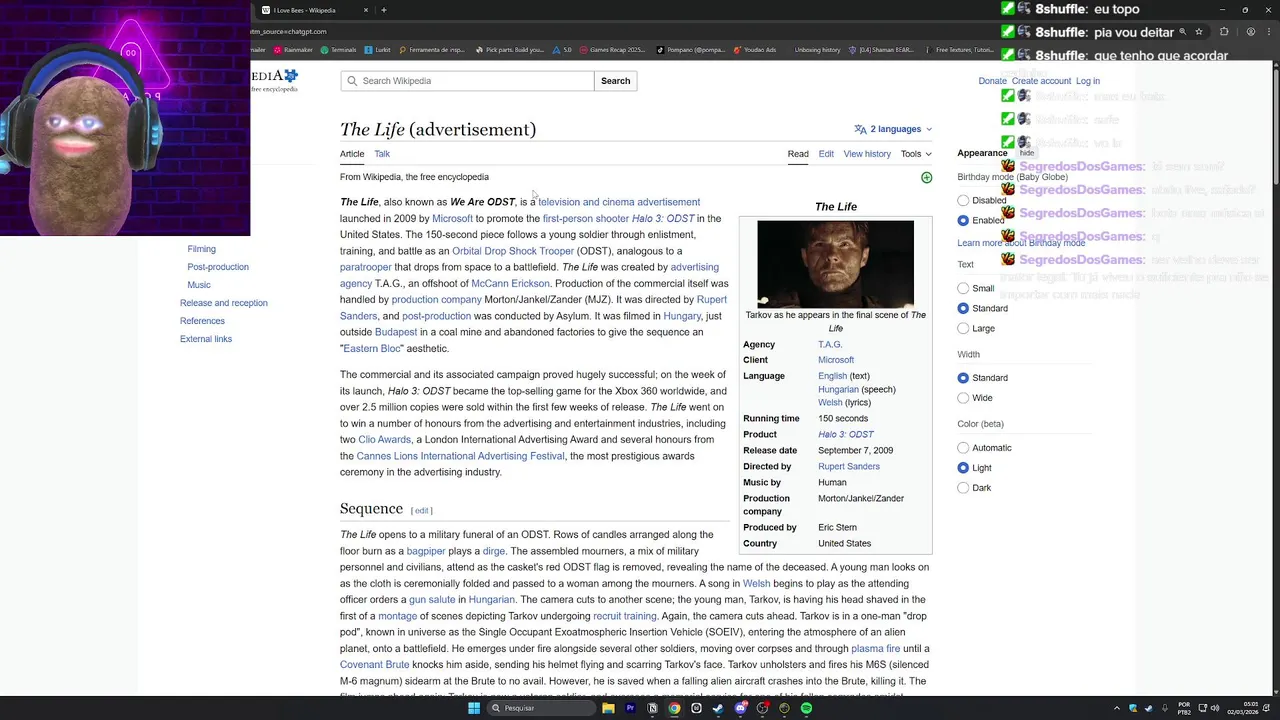Image resolution: width=1280 pixels, height=720 pixels.
Task: Jump to References in sidebar
Action: [202, 321]
